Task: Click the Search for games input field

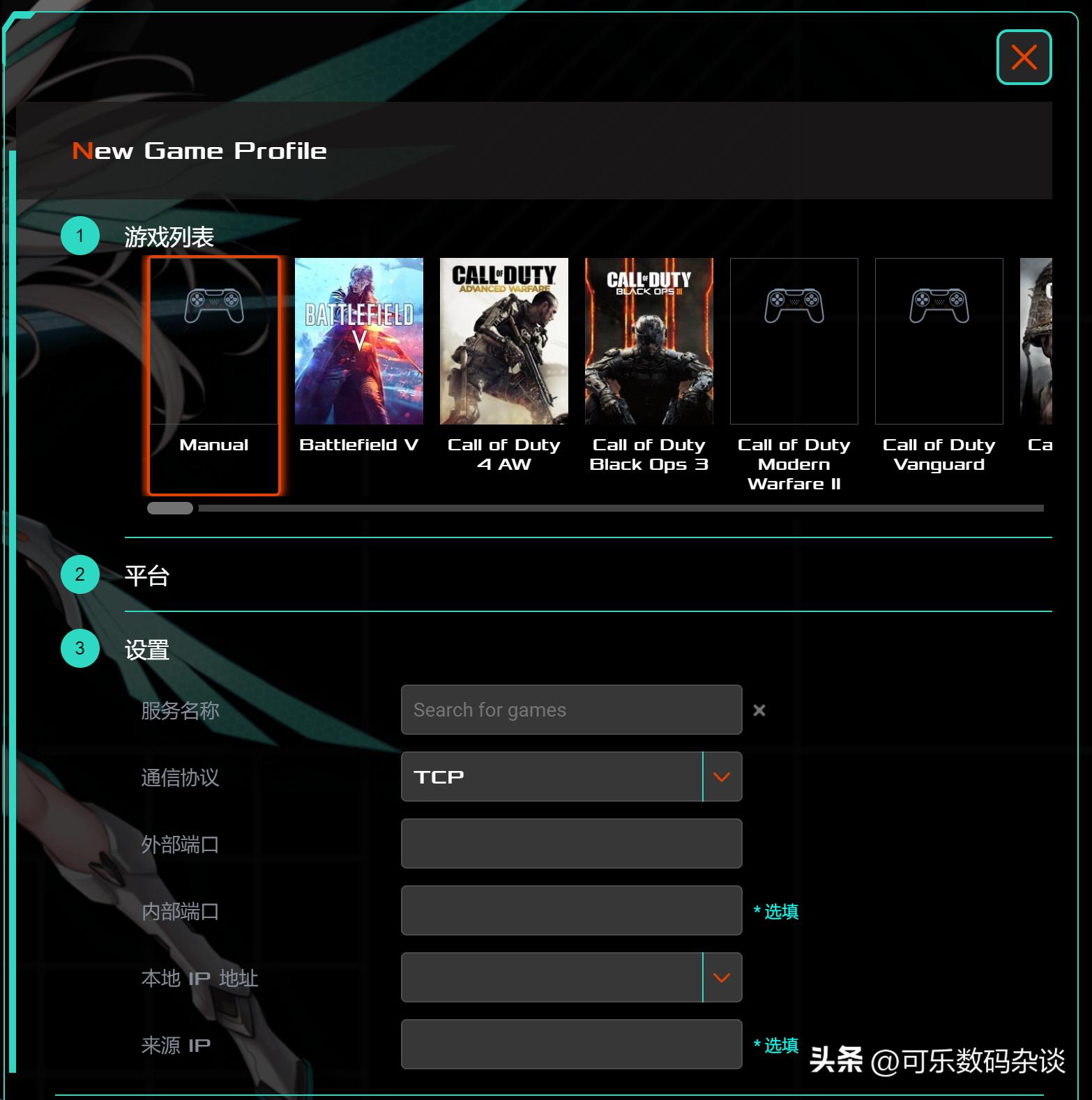Action: pos(572,710)
